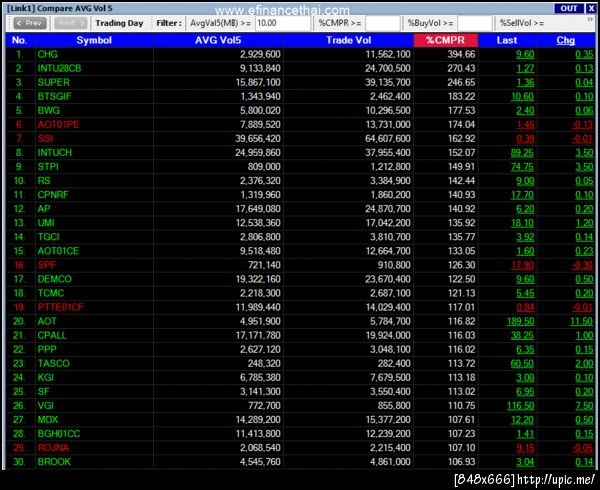Select symbol SUPER
The width and height of the screenshot is (600, 490).
coord(54,82)
